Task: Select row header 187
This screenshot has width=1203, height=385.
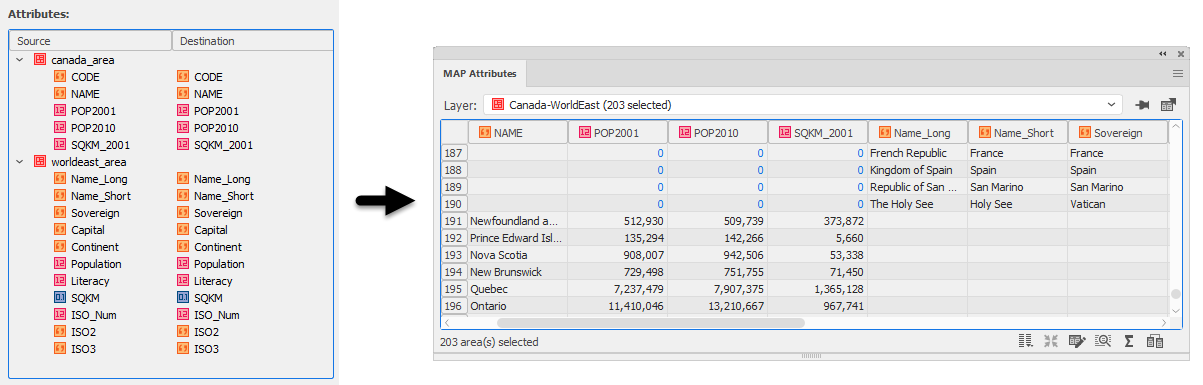Action: [x=455, y=153]
